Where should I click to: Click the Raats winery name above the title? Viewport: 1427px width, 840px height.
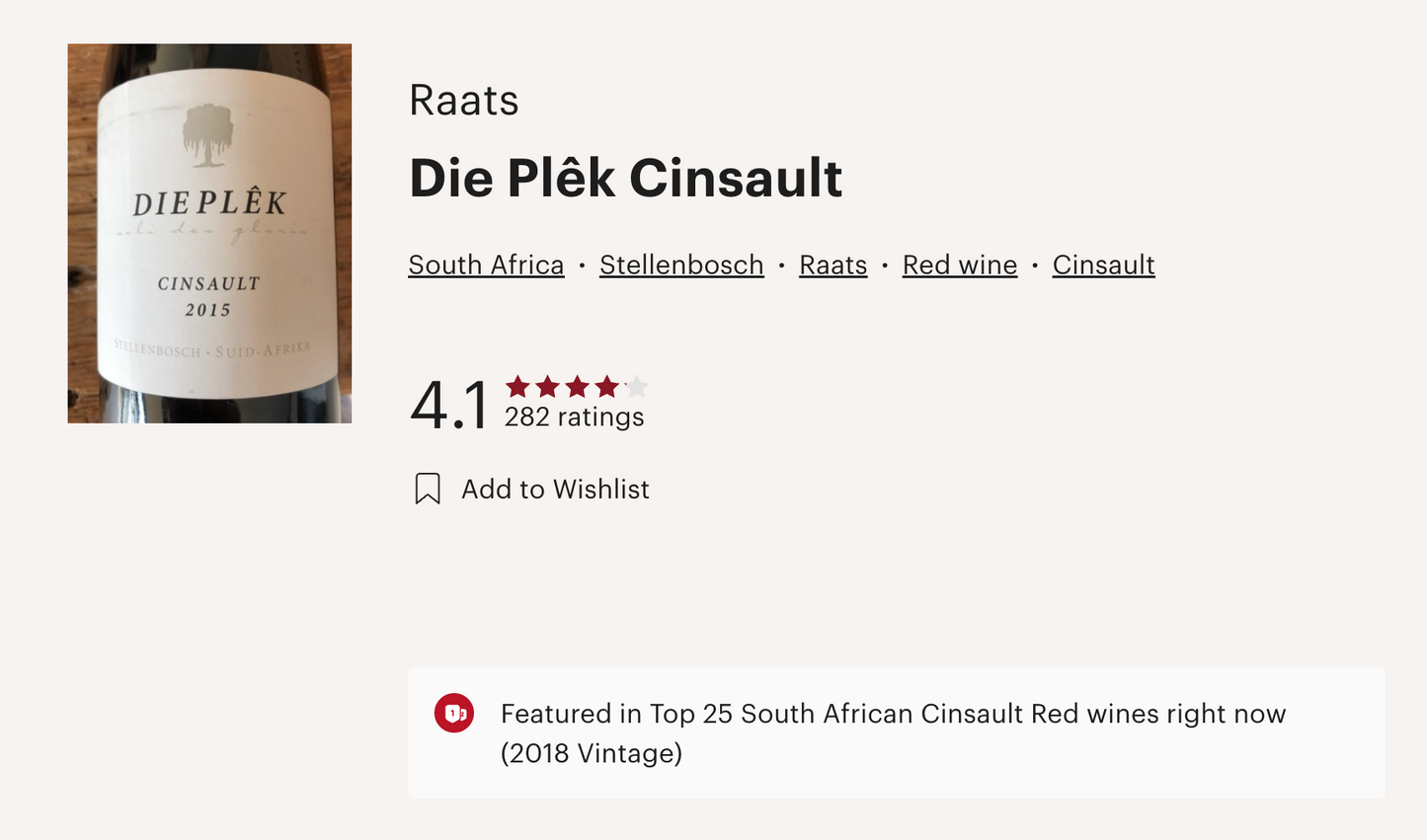coord(463,101)
